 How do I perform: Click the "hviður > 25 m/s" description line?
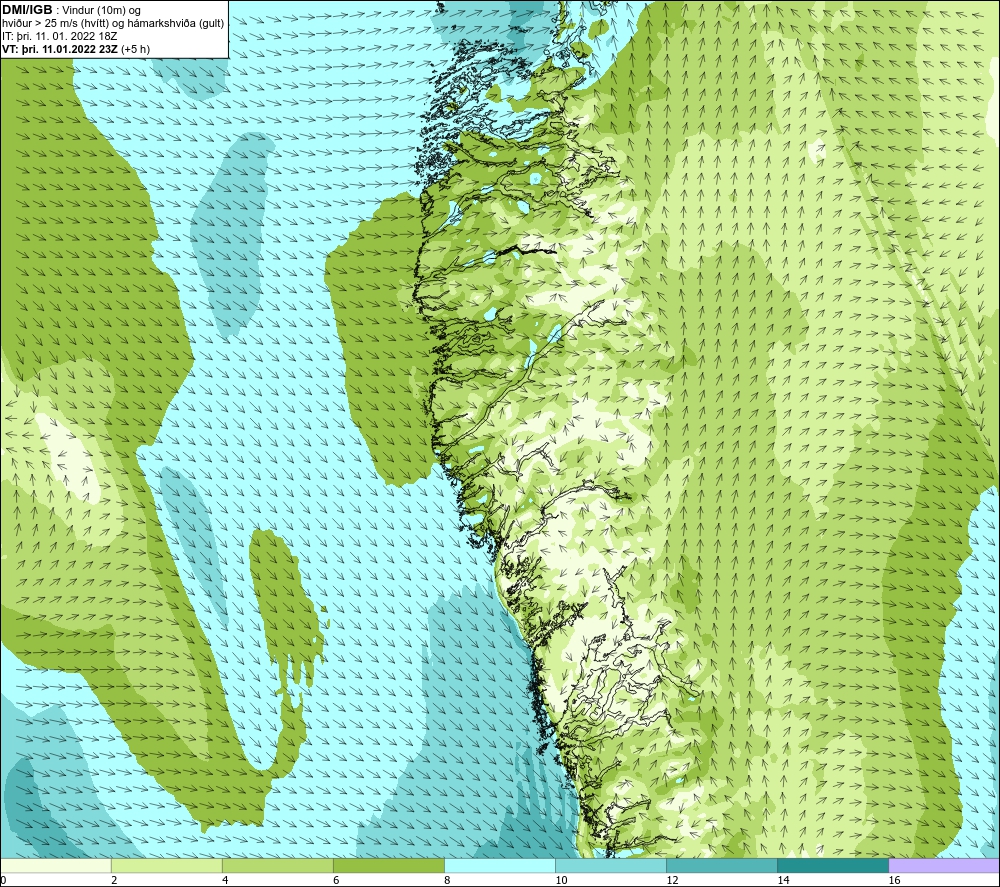click(113, 24)
